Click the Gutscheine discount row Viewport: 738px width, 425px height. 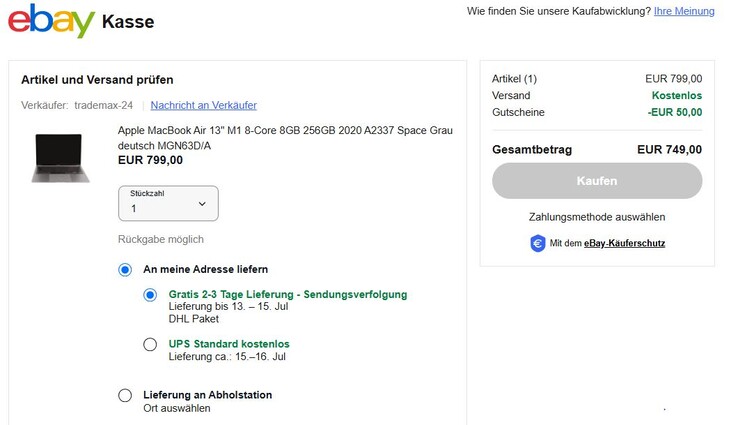point(597,113)
